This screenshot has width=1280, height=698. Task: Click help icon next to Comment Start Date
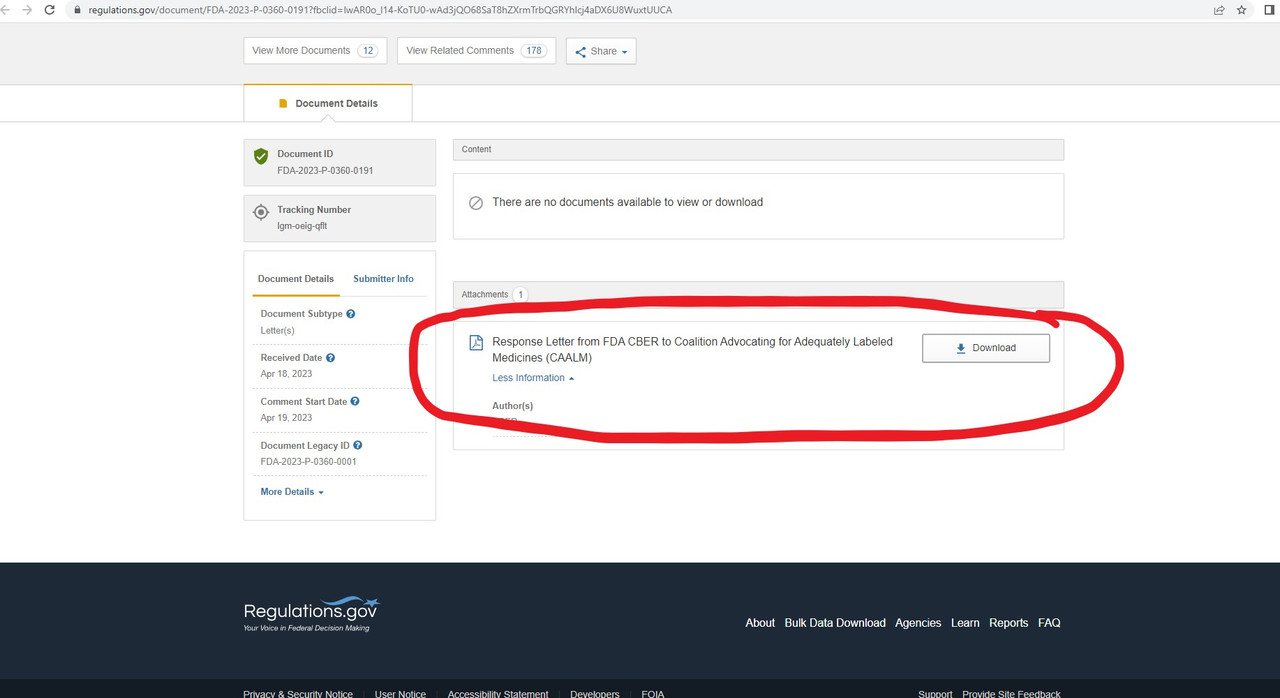click(x=355, y=402)
